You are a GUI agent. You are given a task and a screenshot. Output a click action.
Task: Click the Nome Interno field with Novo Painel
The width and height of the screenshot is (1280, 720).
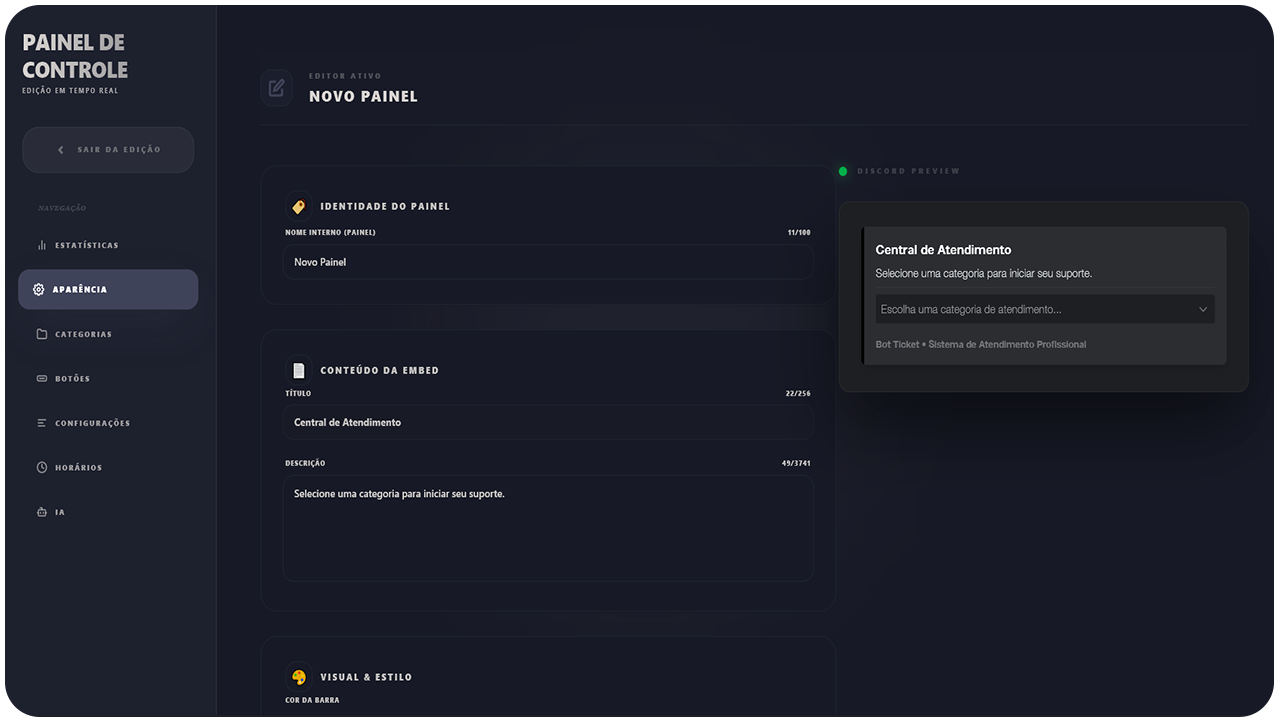click(x=548, y=262)
